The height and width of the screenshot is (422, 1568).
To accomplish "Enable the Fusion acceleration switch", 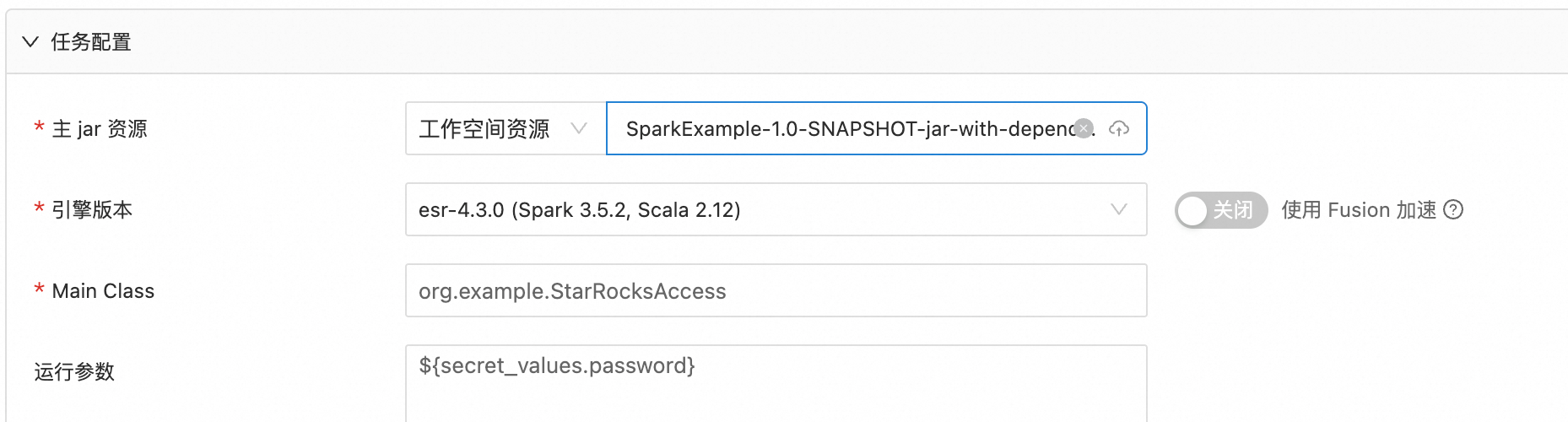I will pos(1221,210).
